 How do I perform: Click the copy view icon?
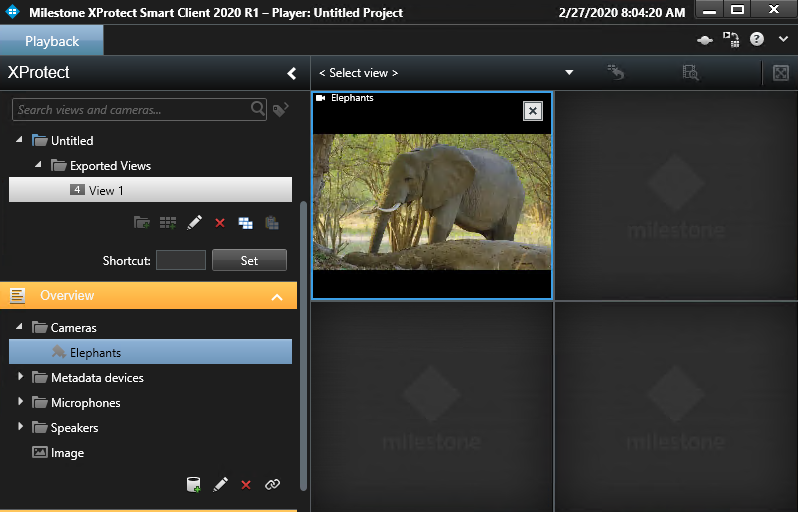click(245, 223)
